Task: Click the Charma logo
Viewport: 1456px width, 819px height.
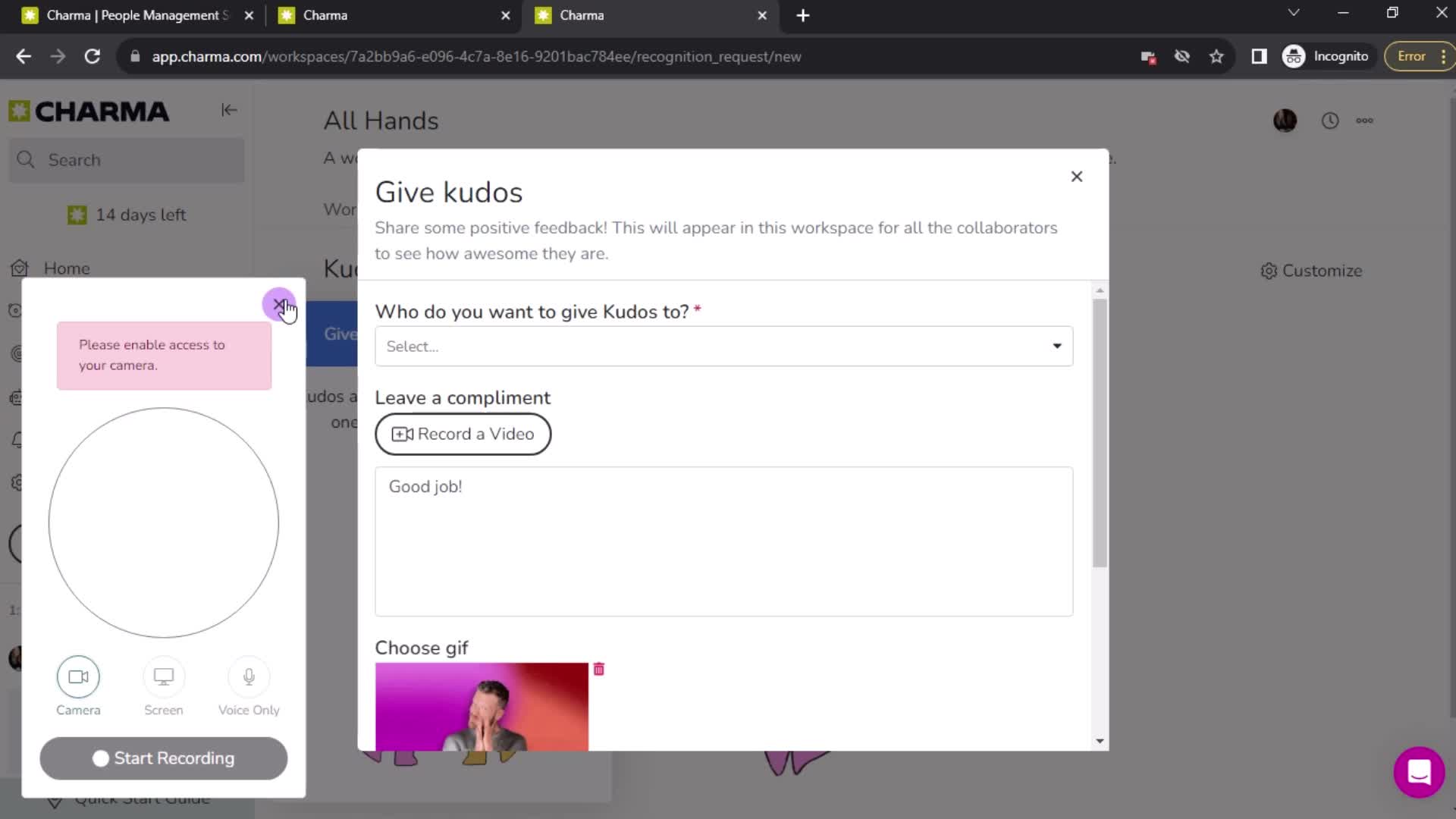Action: click(89, 111)
